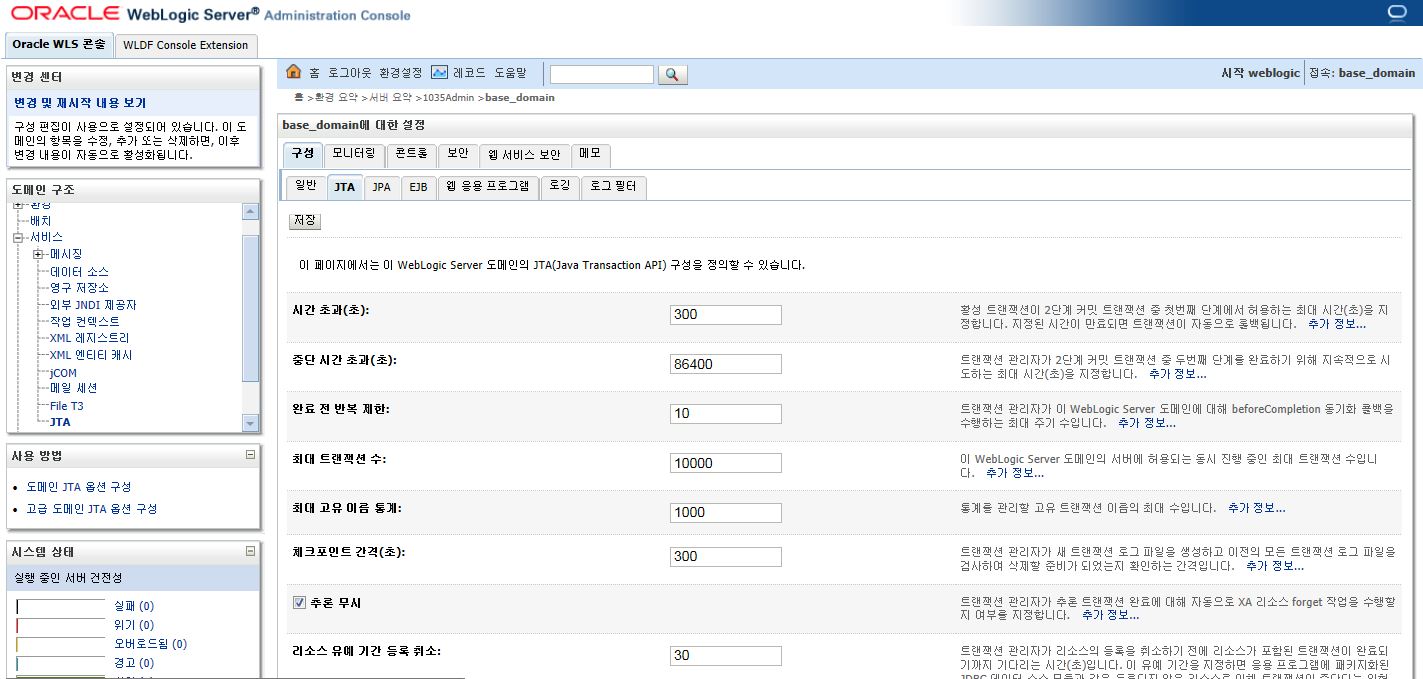Image resolution: width=1423 pixels, height=679 pixels.
Task: Click the 위기 (0) status link
Action: pyautogui.click(x=134, y=625)
